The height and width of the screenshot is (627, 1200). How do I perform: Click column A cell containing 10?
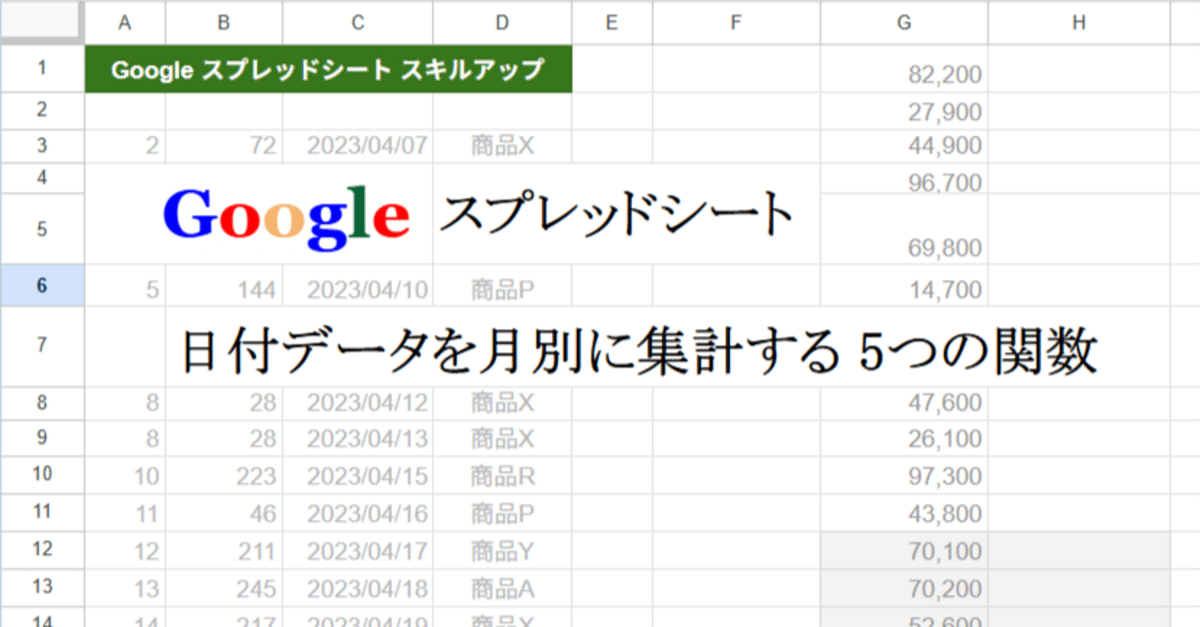click(x=125, y=474)
